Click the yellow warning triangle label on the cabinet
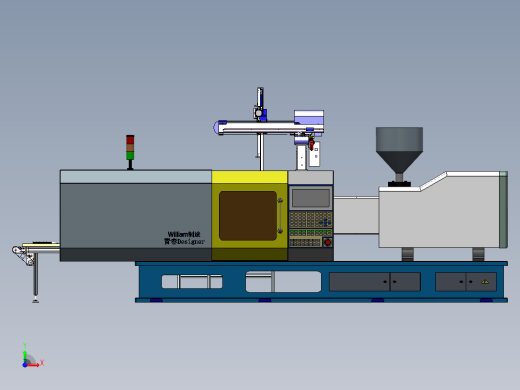Screen dimensions: 520x390 pos(485,282)
